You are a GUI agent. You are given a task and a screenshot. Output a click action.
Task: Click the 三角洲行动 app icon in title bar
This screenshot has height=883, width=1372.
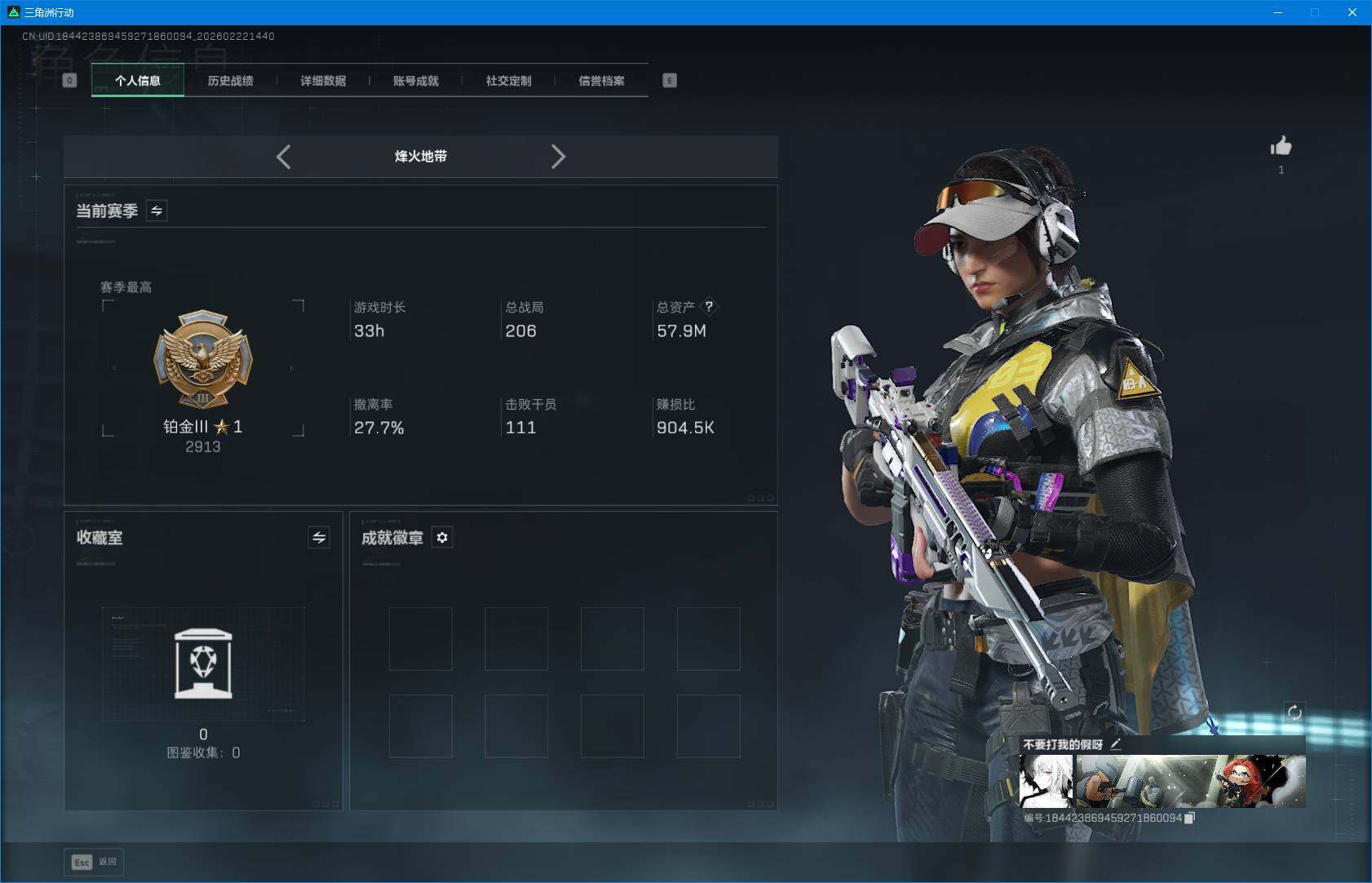pyautogui.click(x=12, y=12)
